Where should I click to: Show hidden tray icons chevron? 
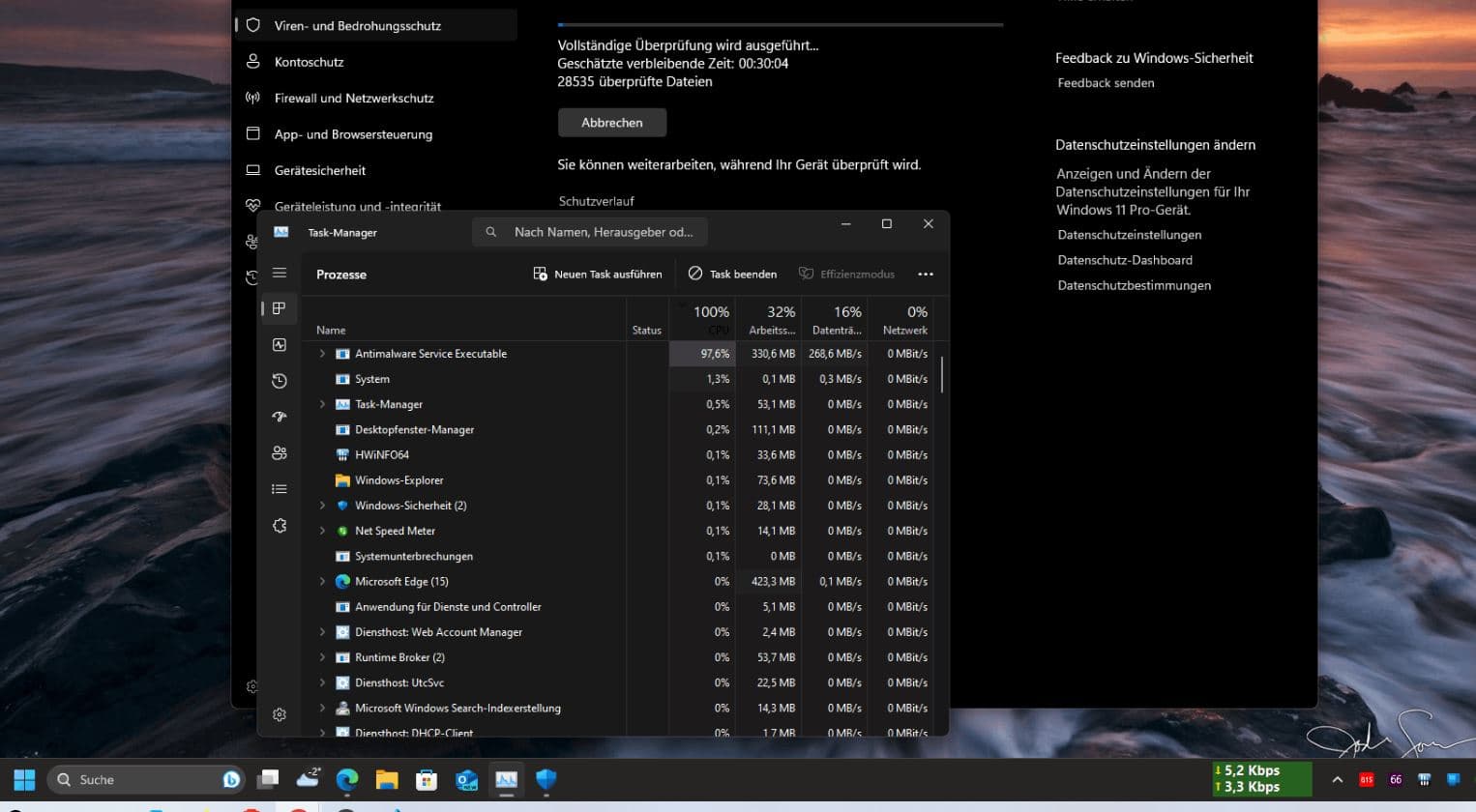click(1338, 779)
